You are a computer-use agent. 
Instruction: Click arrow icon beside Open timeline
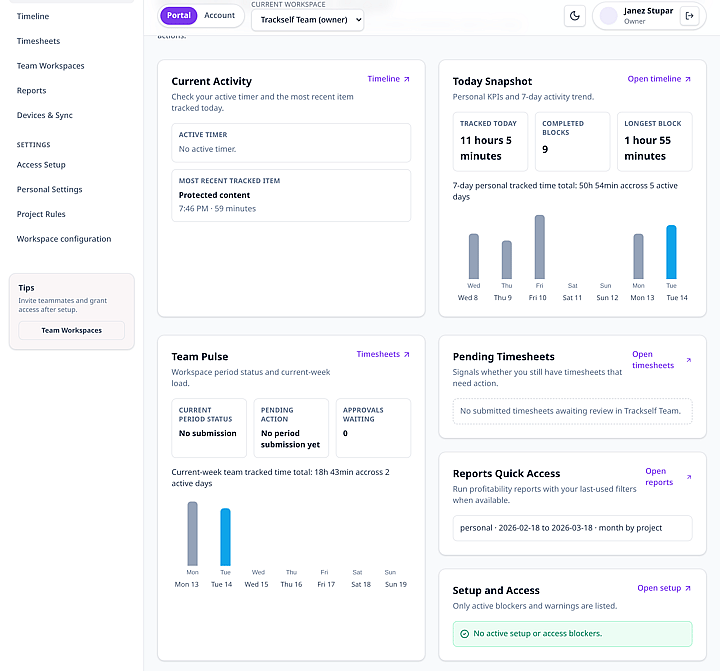688,79
